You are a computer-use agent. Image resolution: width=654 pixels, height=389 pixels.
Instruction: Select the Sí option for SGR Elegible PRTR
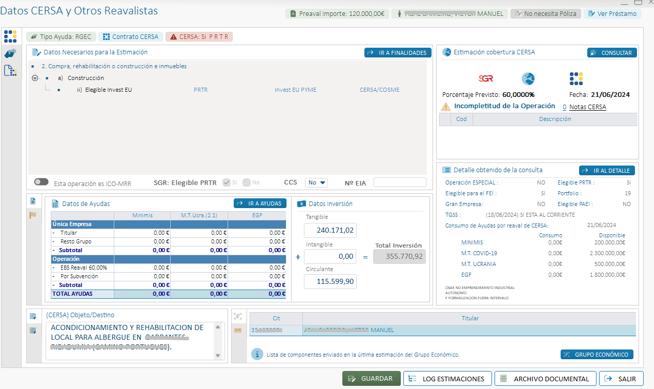click(x=226, y=183)
